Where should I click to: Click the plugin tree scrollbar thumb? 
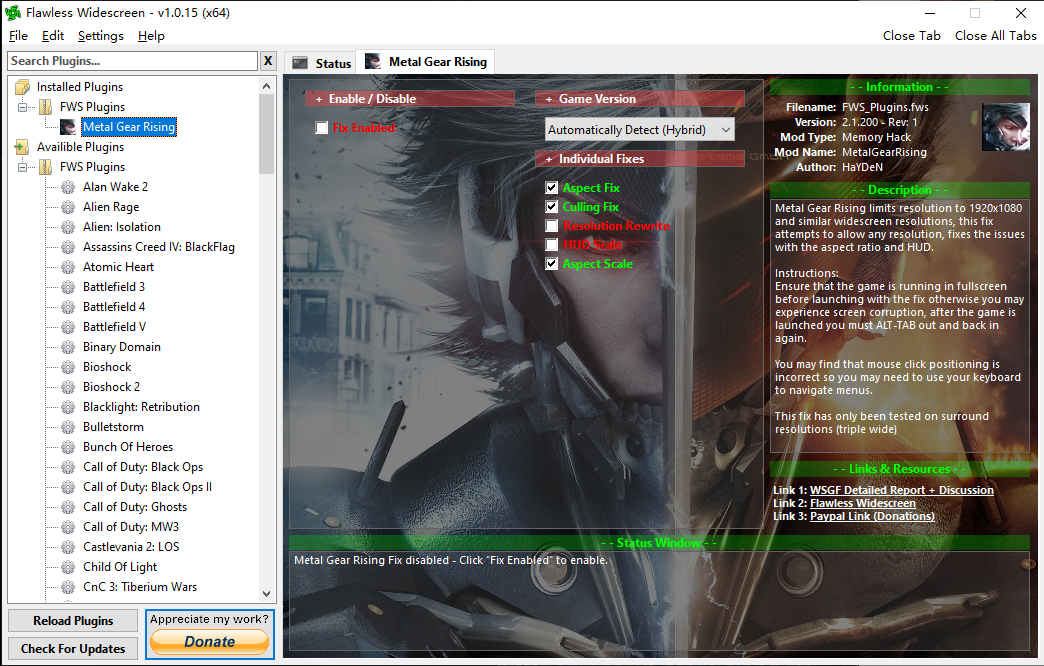266,134
